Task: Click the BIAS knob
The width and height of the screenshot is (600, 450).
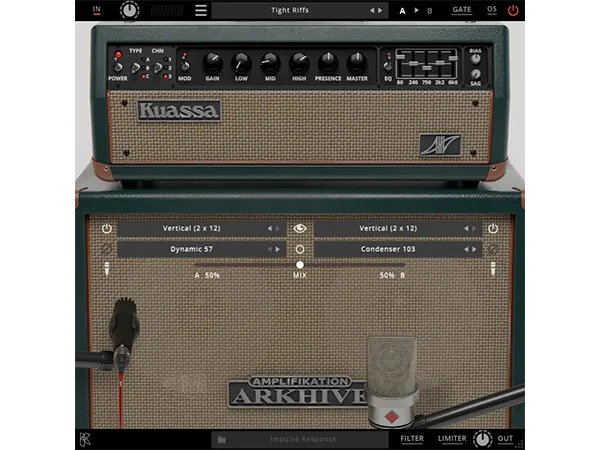Action: (475, 59)
